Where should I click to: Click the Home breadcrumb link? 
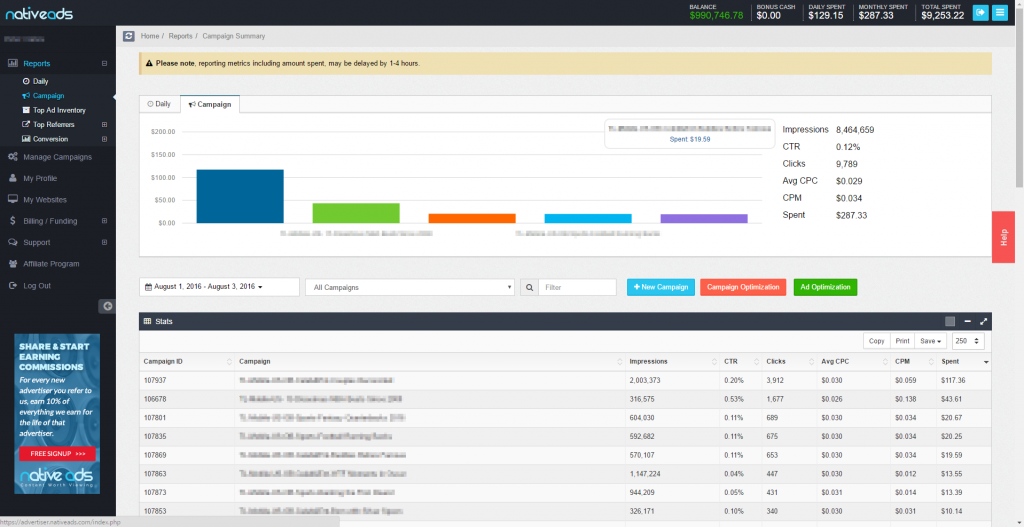coord(150,36)
